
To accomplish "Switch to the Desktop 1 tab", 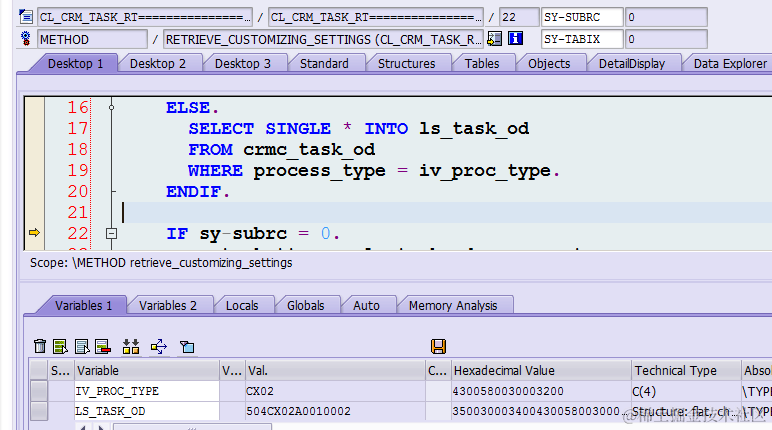I will coord(75,64).
